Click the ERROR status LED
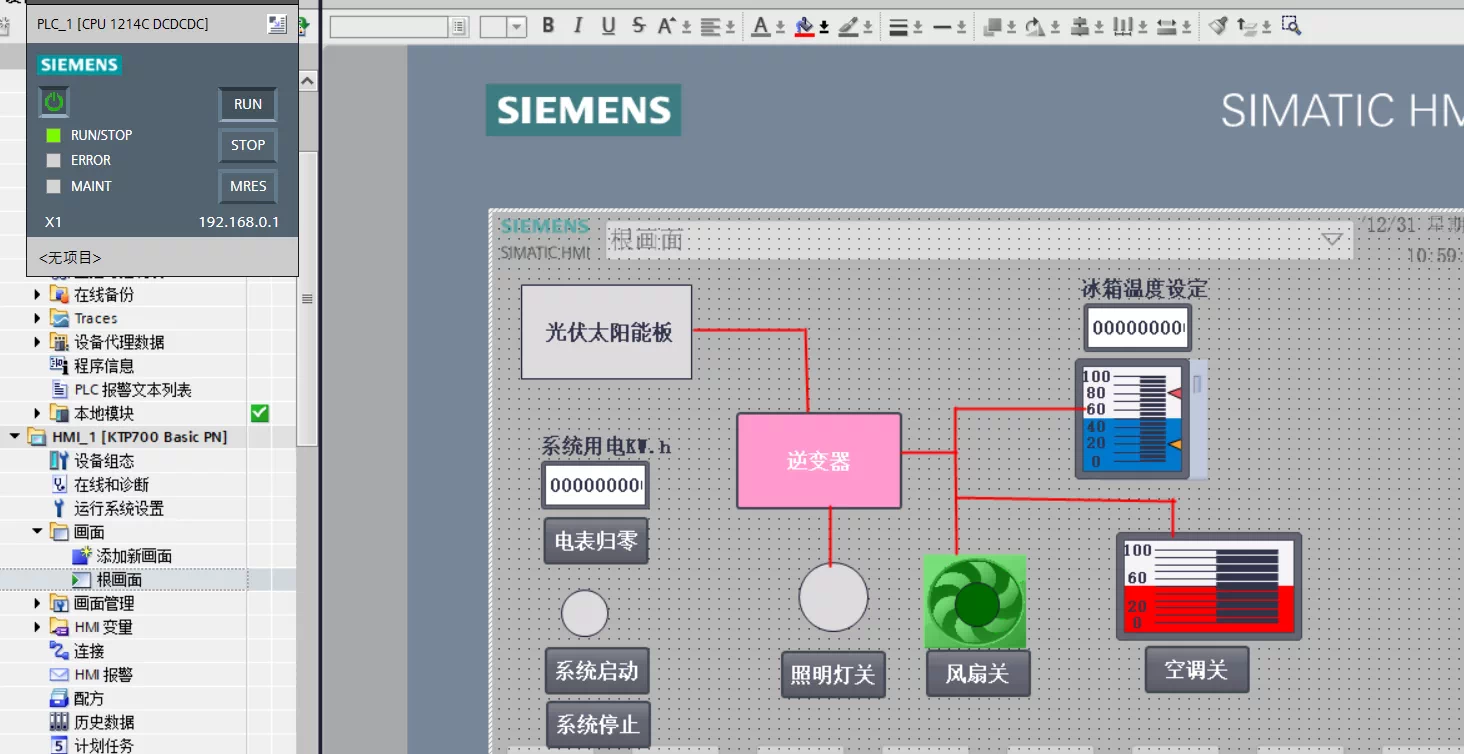This screenshot has height=754, width=1464. click(x=54, y=160)
